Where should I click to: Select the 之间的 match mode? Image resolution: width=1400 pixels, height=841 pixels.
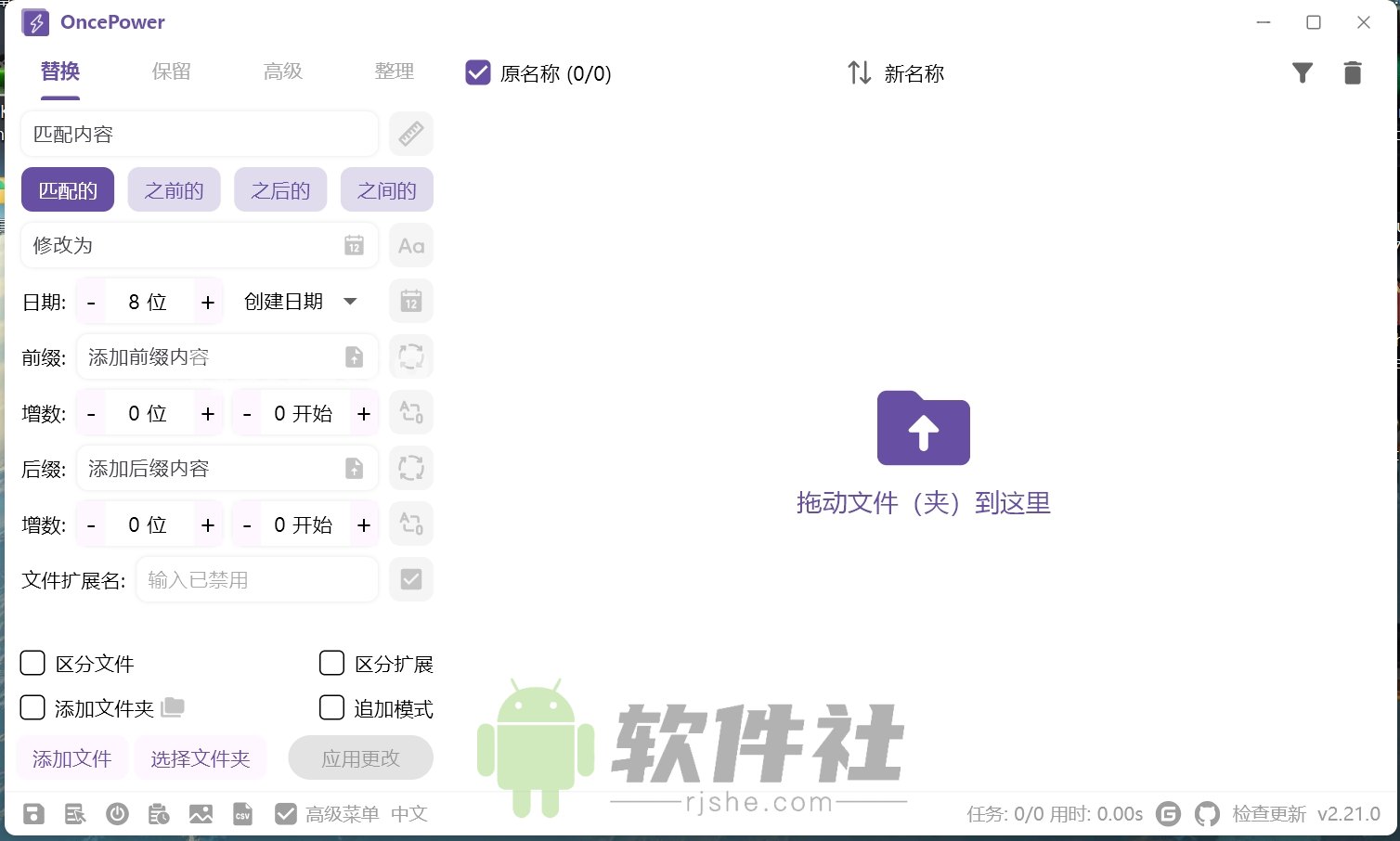387,190
